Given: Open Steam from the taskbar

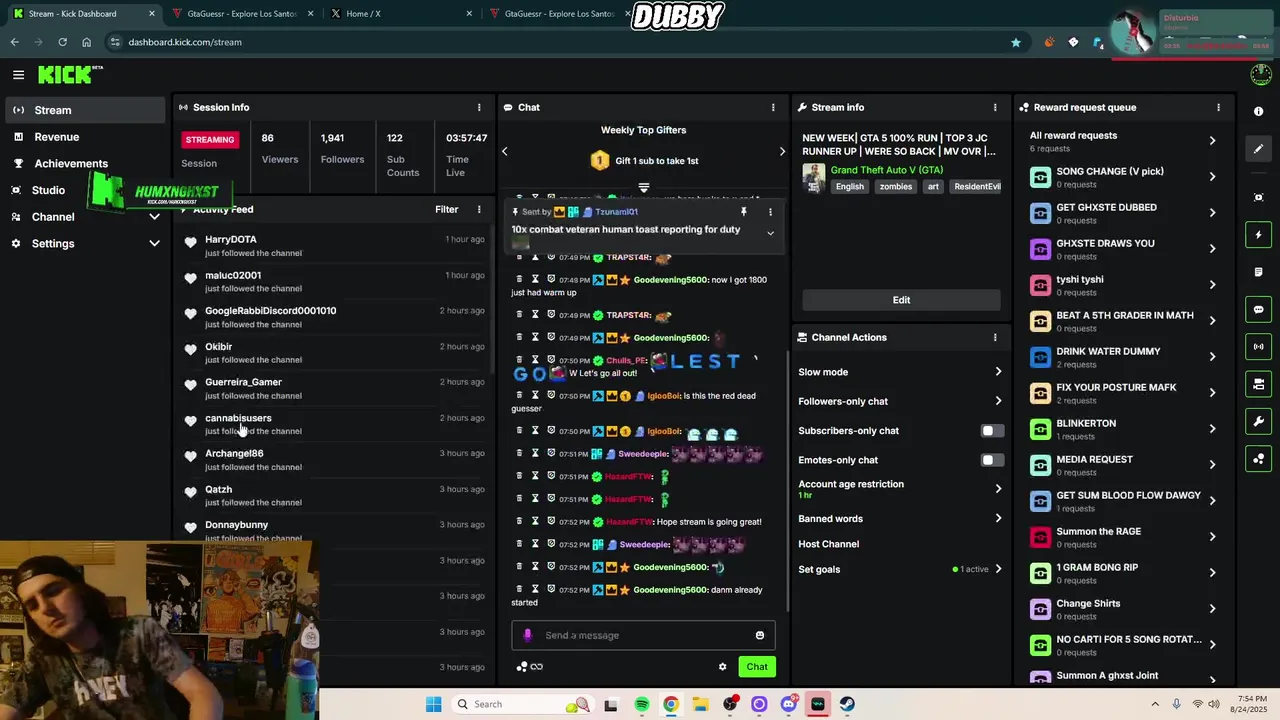Looking at the screenshot, I should pyautogui.click(x=847, y=704).
